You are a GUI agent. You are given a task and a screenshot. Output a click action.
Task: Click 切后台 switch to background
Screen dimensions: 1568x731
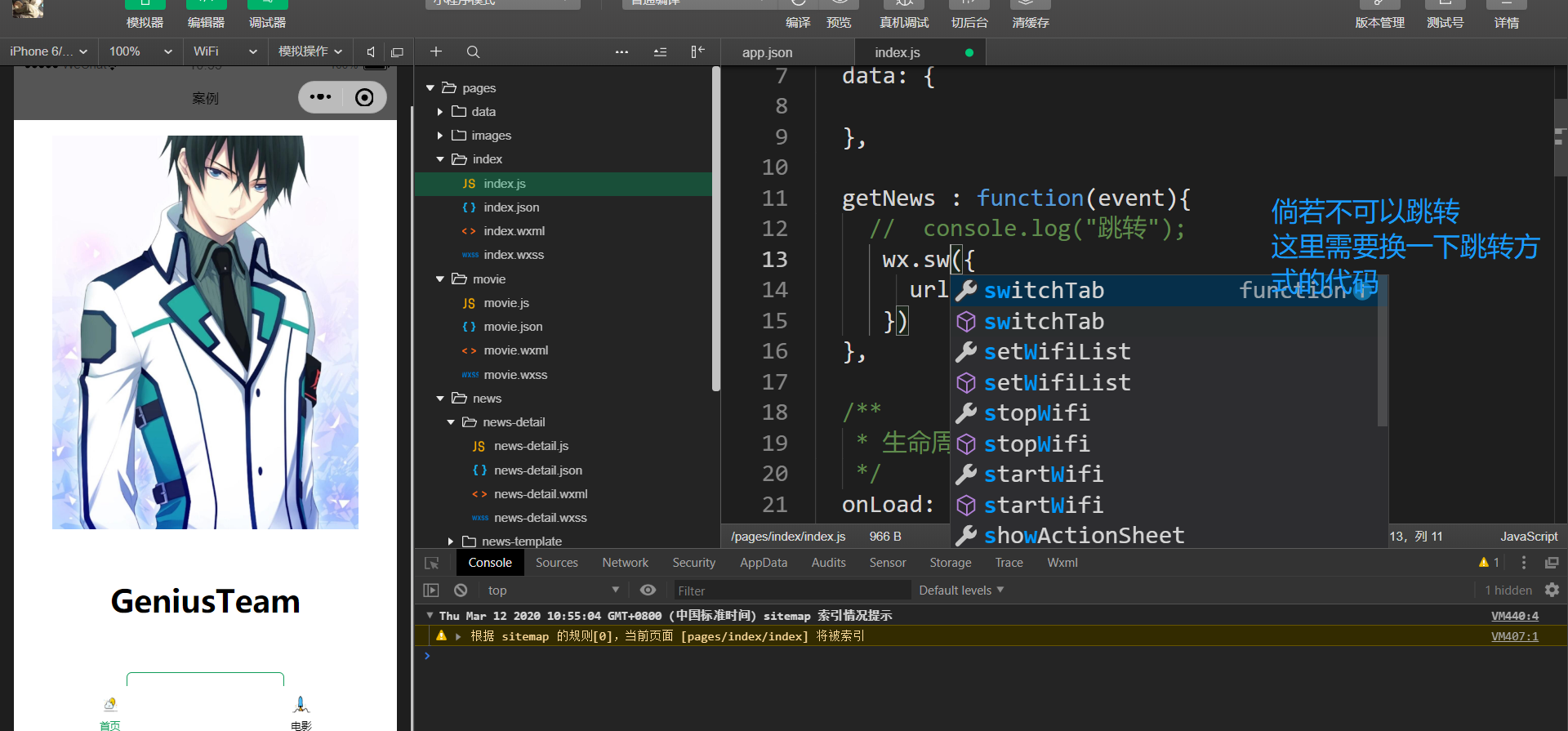pos(969,16)
